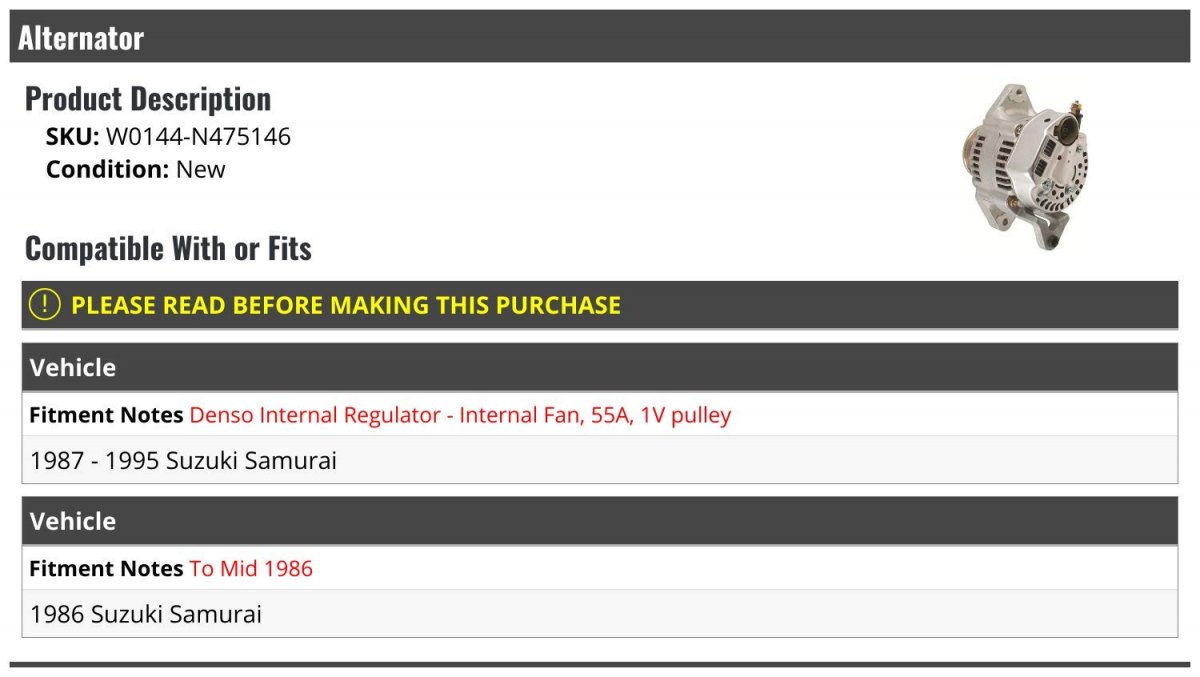Screen dimensions: 1200x677
Task: Select the PLEASE READ BEFORE MAKING THIS PURCHASE banner
Action: click(600, 305)
